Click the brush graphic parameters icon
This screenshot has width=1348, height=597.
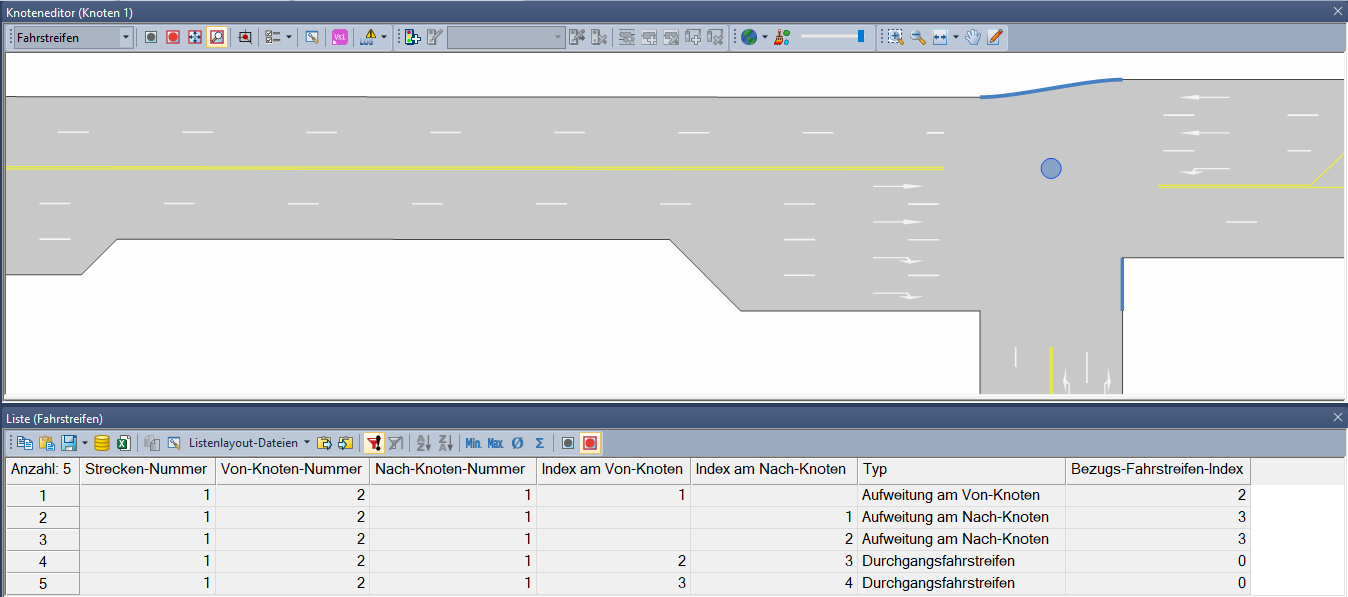tap(782, 37)
